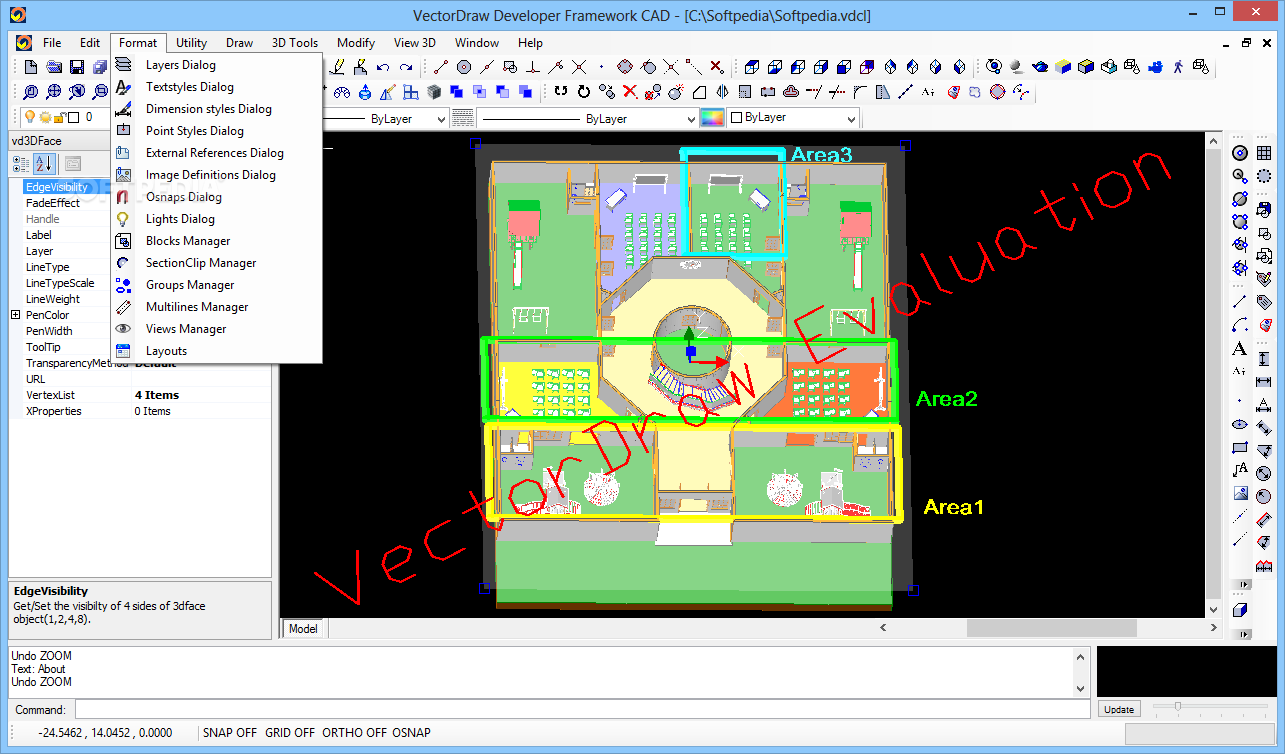
Task: Click the Redo arrow icon
Action: pyautogui.click(x=406, y=67)
